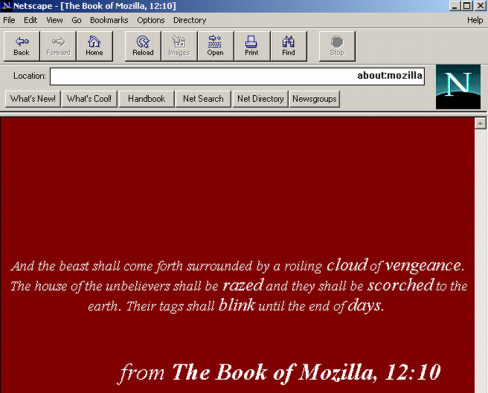Click the Newsgroups directory button
Viewport: 488px width, 393px height.
(314, 99)
